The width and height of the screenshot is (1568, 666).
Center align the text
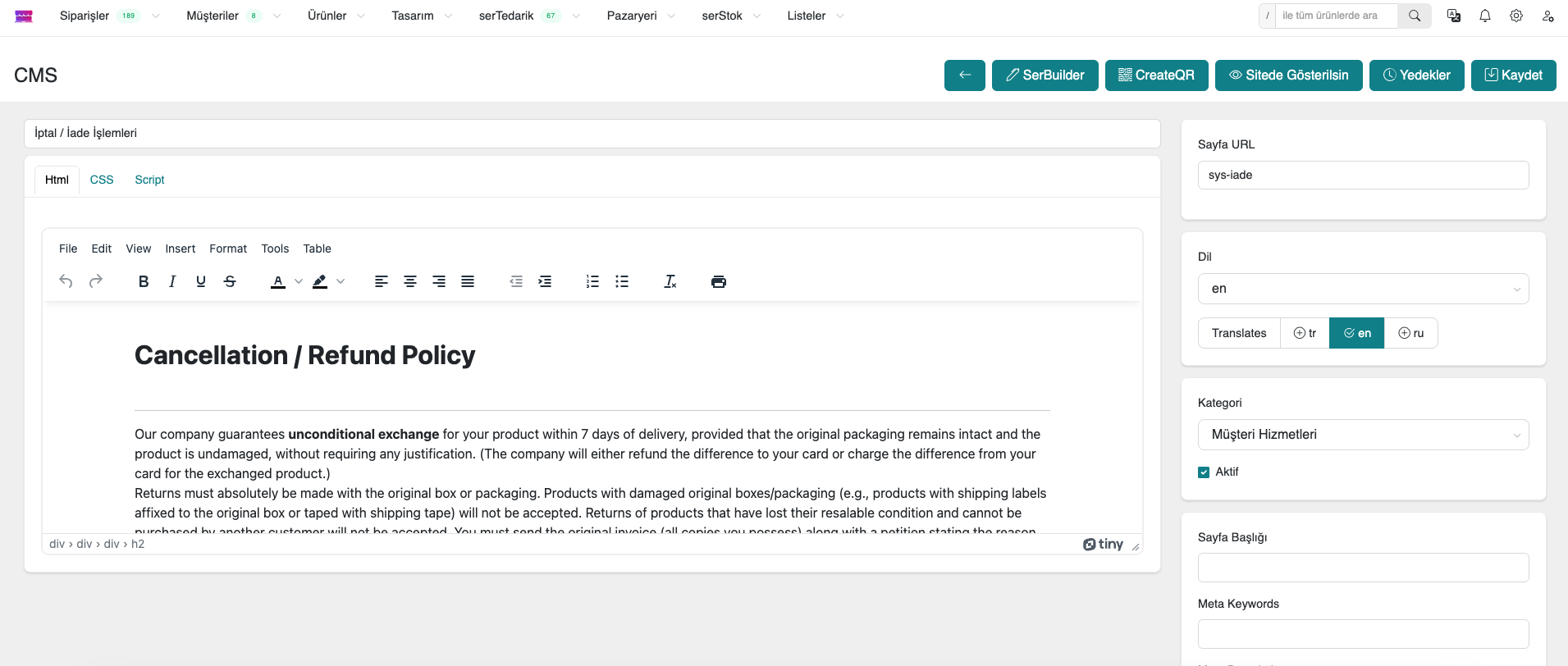410,281
